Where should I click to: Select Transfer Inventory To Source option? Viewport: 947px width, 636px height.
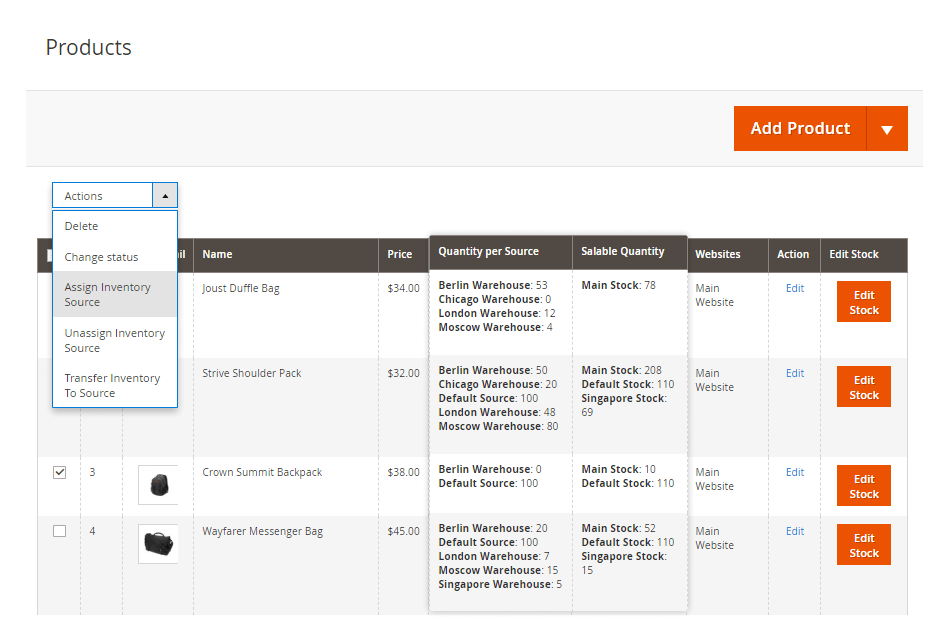pos(112,385)
